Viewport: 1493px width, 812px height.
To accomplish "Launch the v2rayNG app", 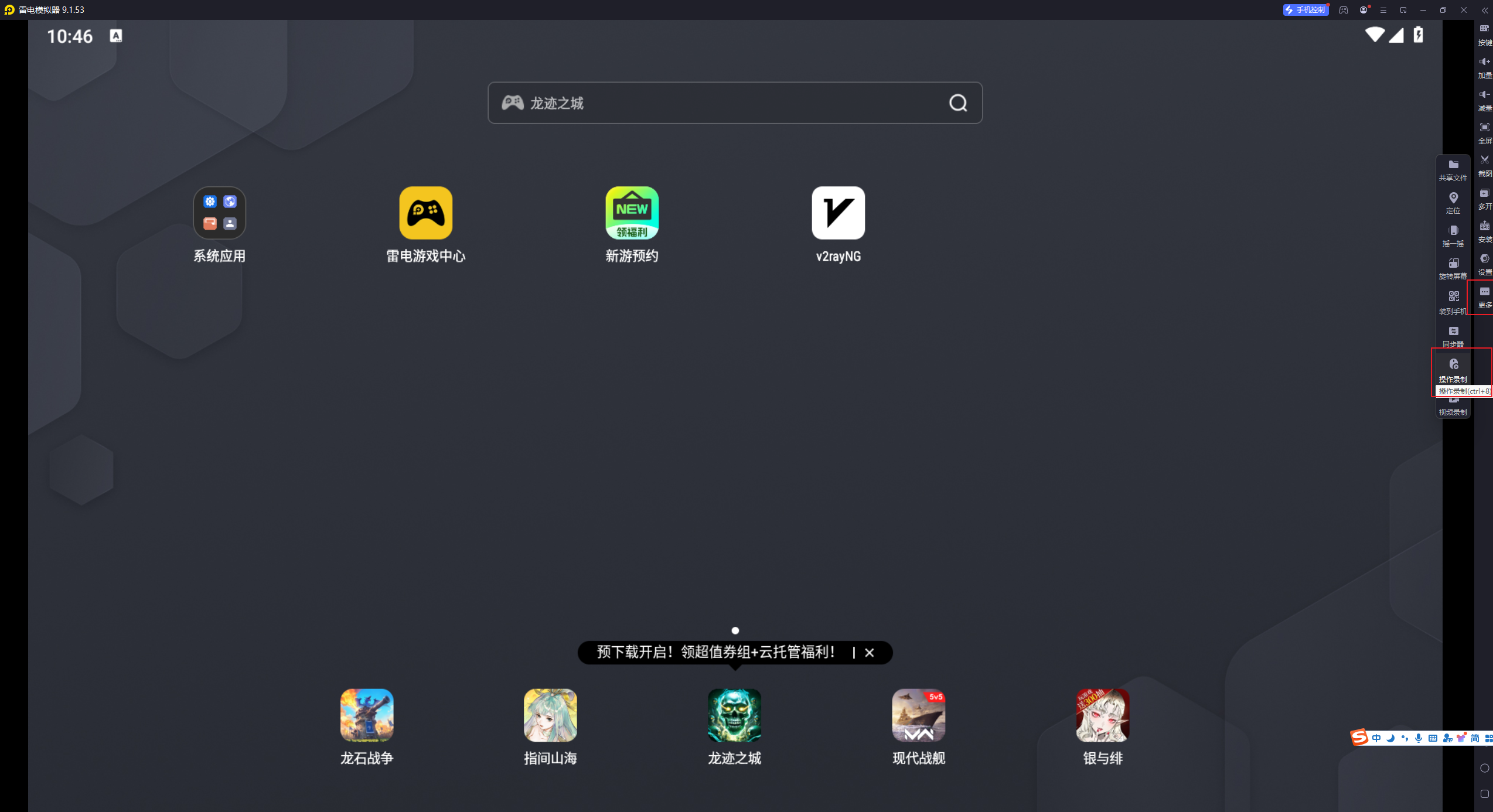I will tap(838, 225).
